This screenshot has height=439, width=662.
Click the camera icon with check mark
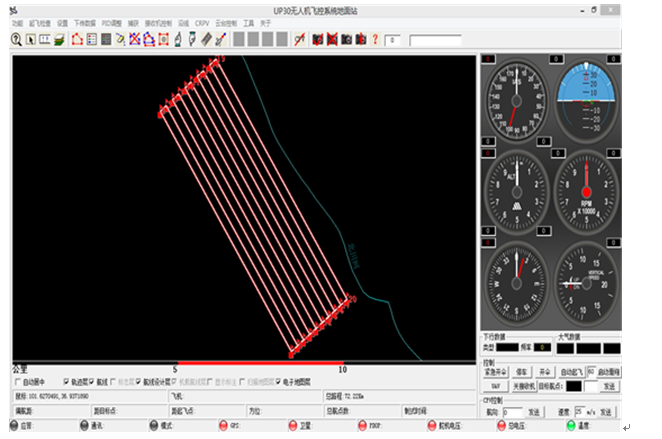click(x=317, y=40)
